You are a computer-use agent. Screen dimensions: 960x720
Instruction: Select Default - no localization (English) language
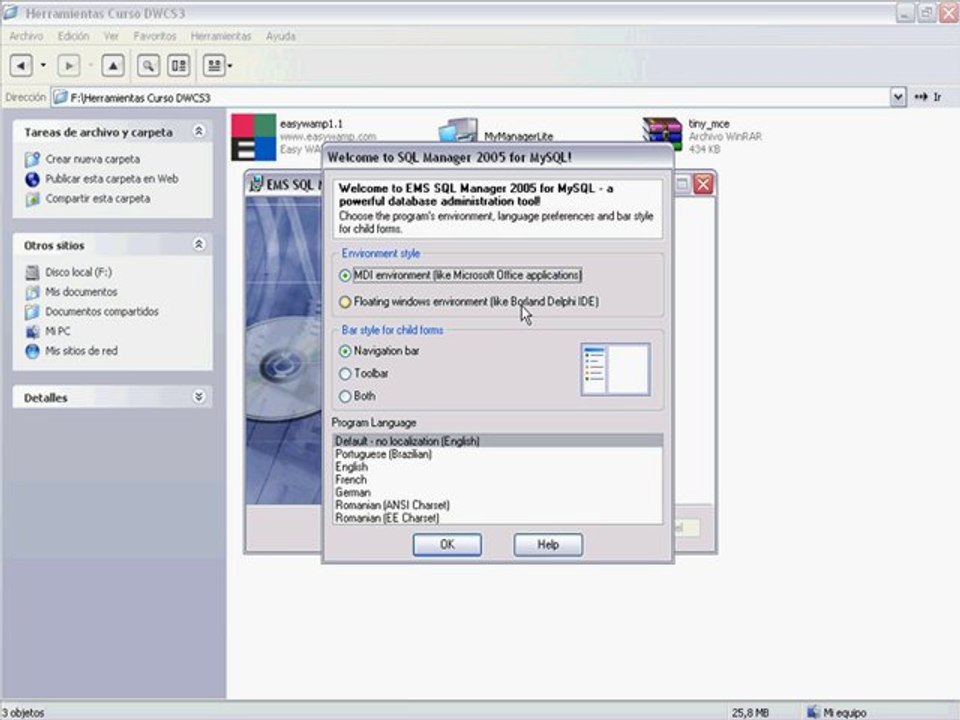(x=497, y=441)
